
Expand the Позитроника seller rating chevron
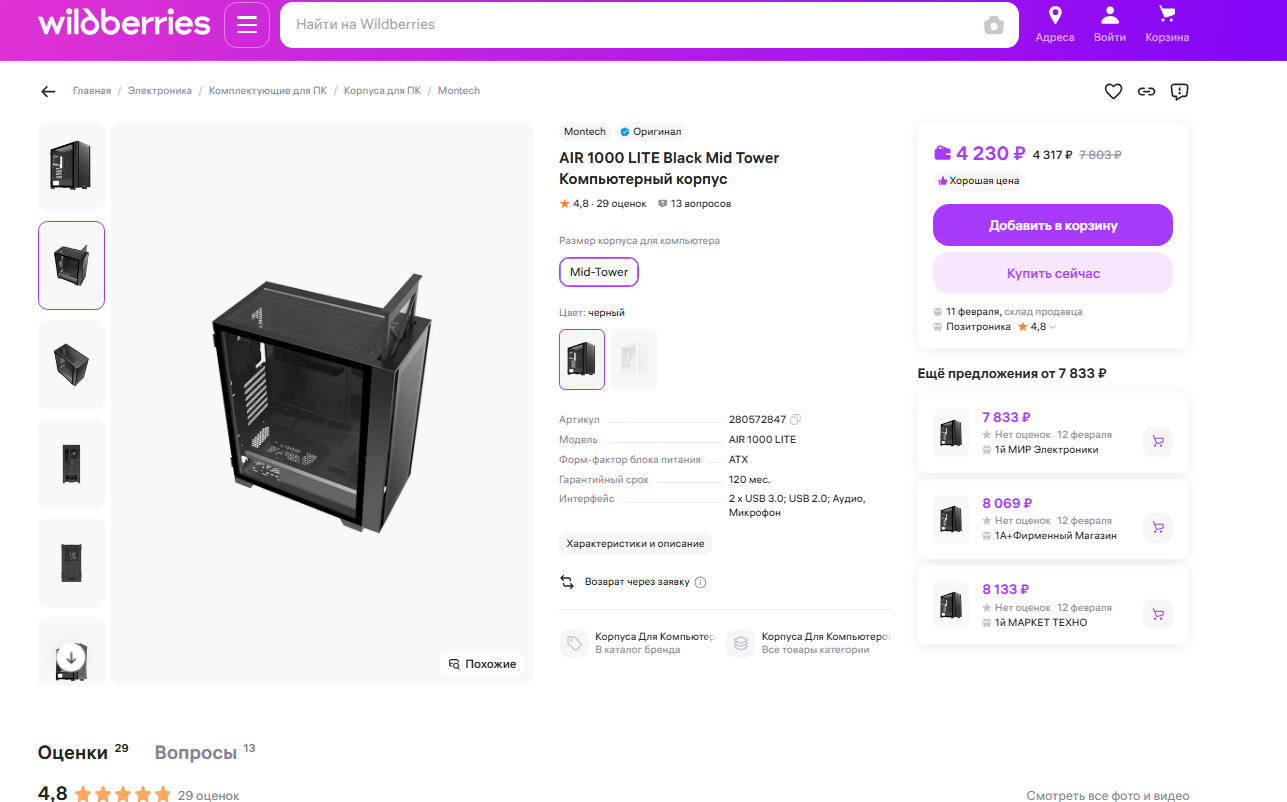1053,327
